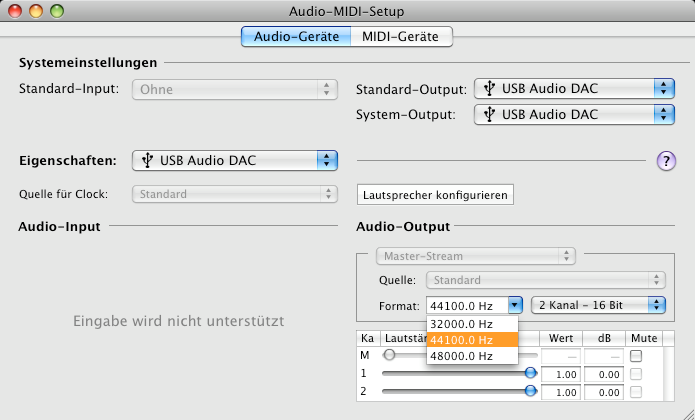Screen dimensions: 695x420
Task: Click the channel 2 Wert value field
Action: (x=561, y=393)
